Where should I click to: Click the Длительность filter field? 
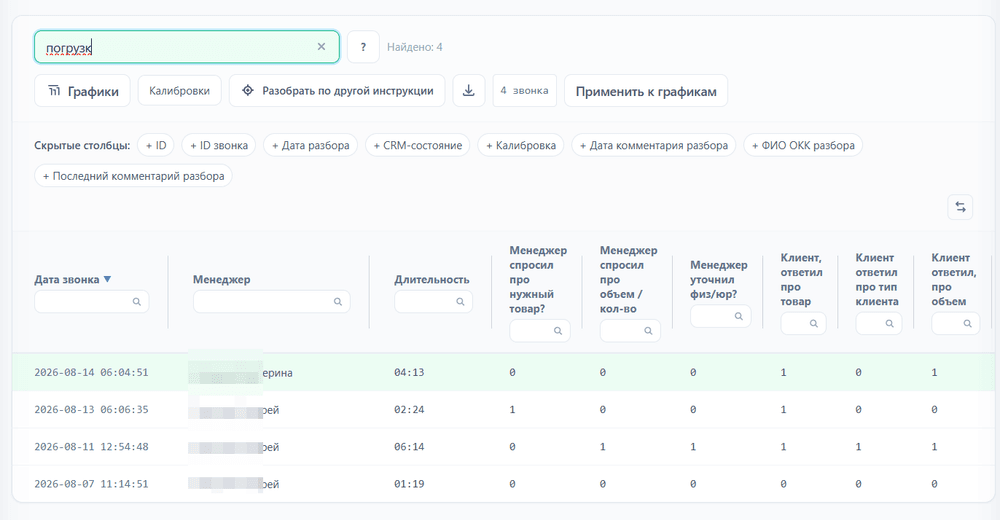coord(433,301)
